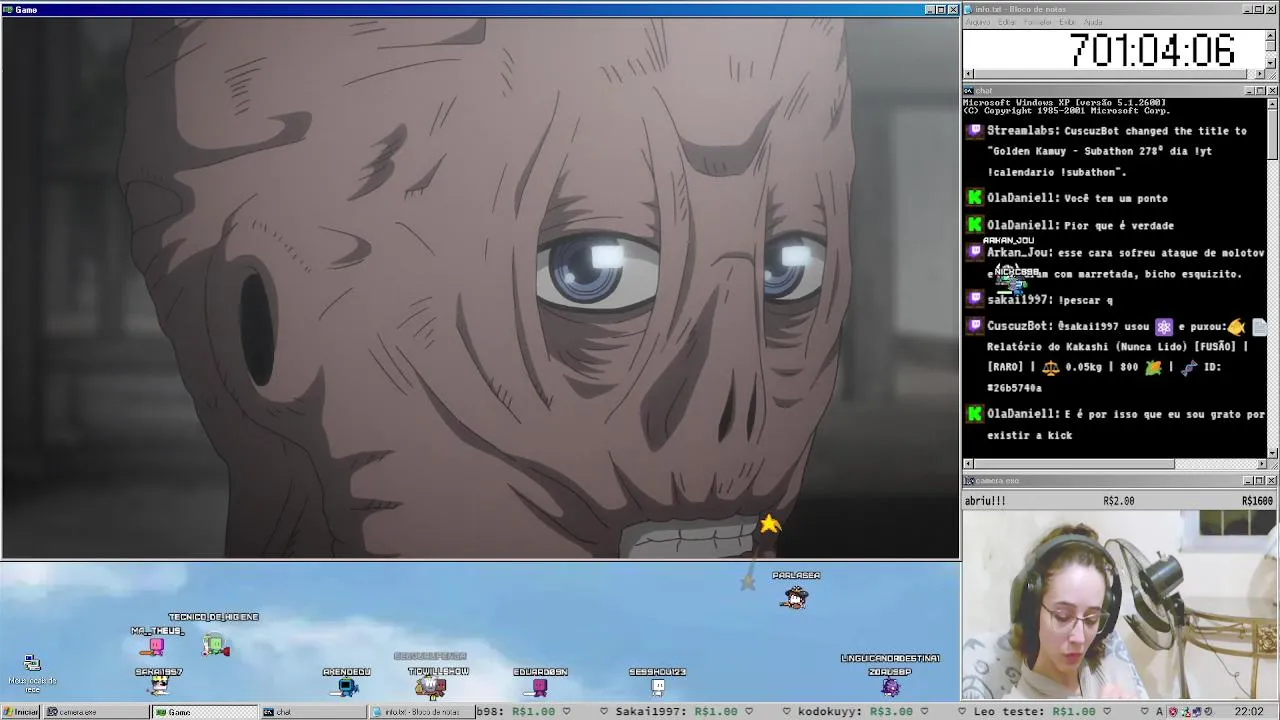Click the SESSHOU123 white character avatar
This screenshot has width=1280, height=720.
(x=658, y=686)
